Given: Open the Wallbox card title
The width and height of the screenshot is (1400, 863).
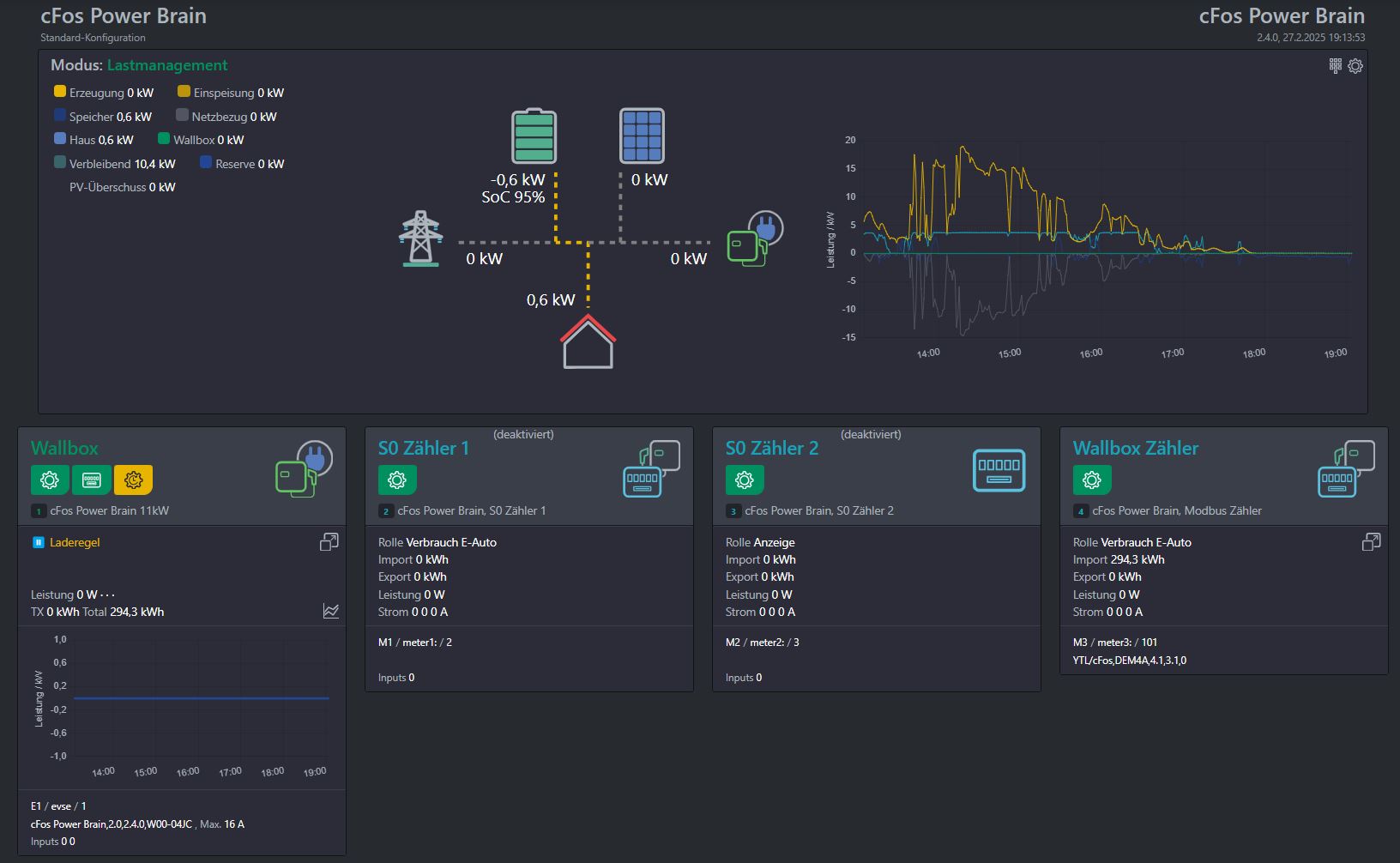Looking at the screenshot, I should pos(64,448).
